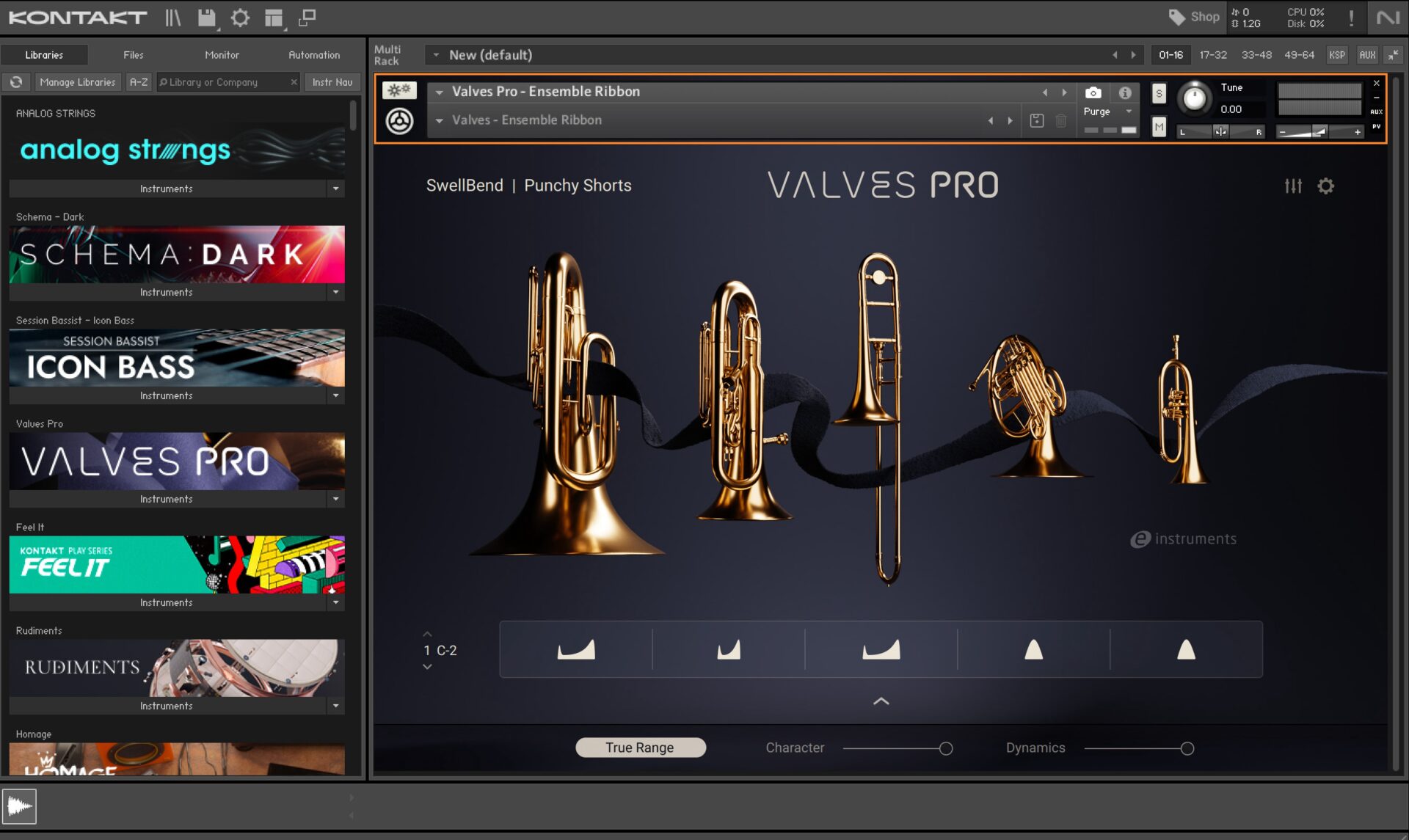Click the save icon in the toolbar

pos(206,18)
